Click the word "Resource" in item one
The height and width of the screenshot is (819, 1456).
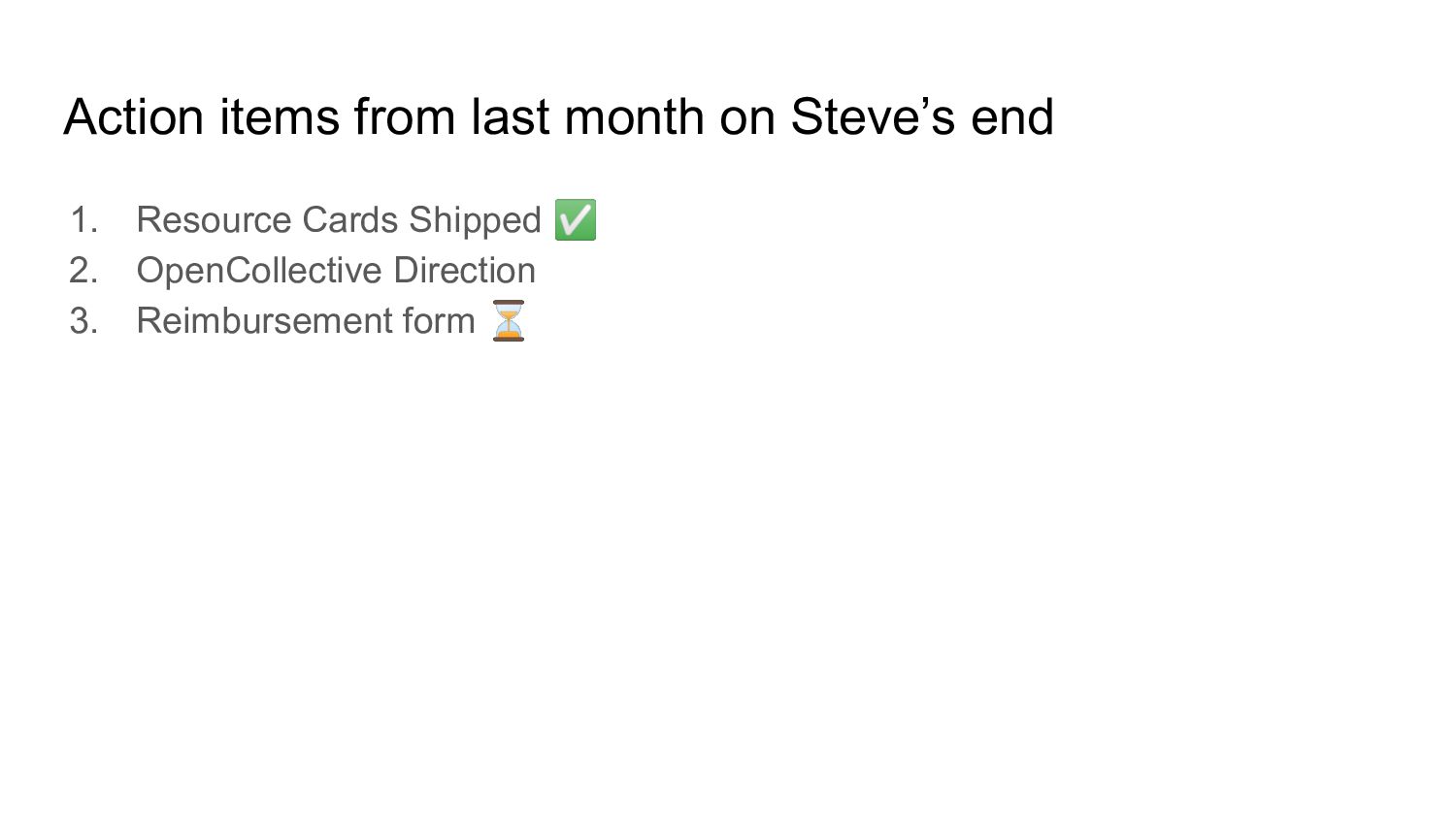[x=214, y=220]
